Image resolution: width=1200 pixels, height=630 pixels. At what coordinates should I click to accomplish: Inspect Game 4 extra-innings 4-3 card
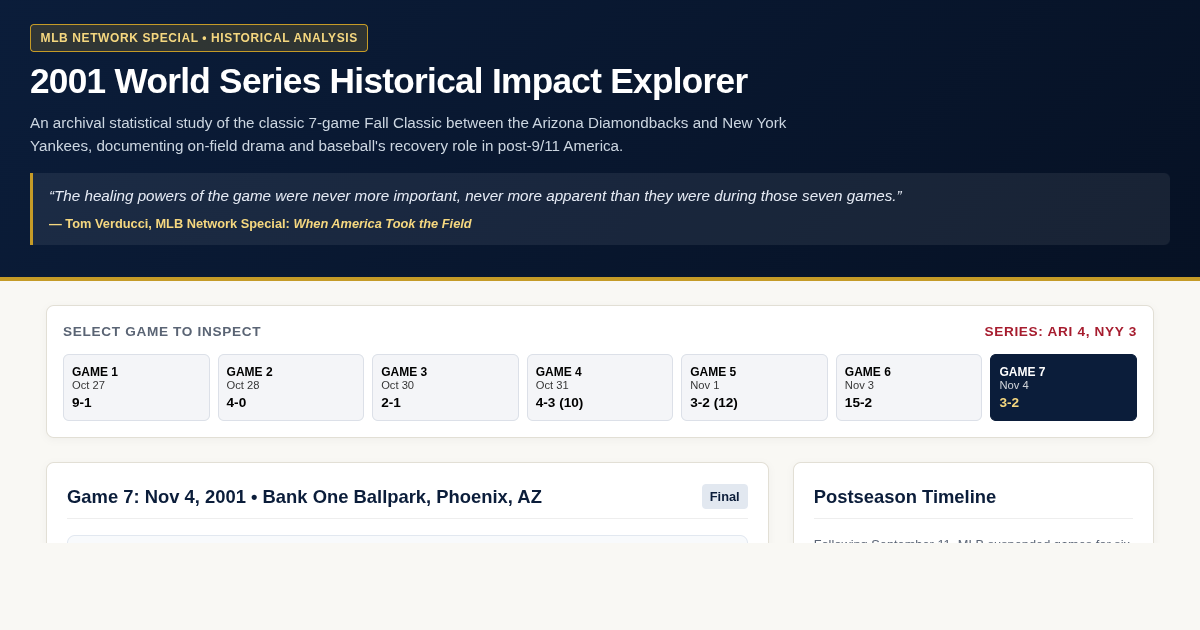pos(600,387)
